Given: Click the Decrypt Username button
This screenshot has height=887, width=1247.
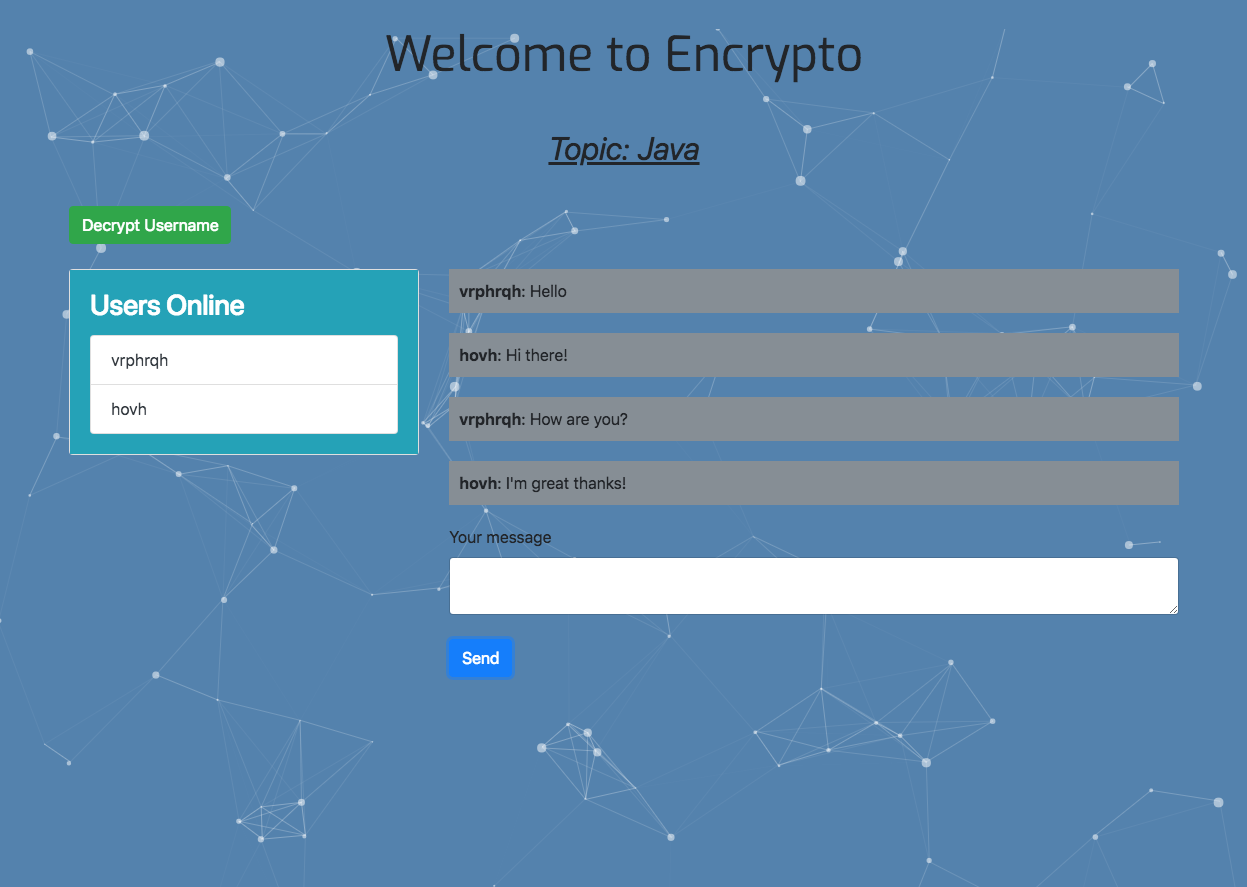Looking at the screenshot, I should click(x=150, y=224).
